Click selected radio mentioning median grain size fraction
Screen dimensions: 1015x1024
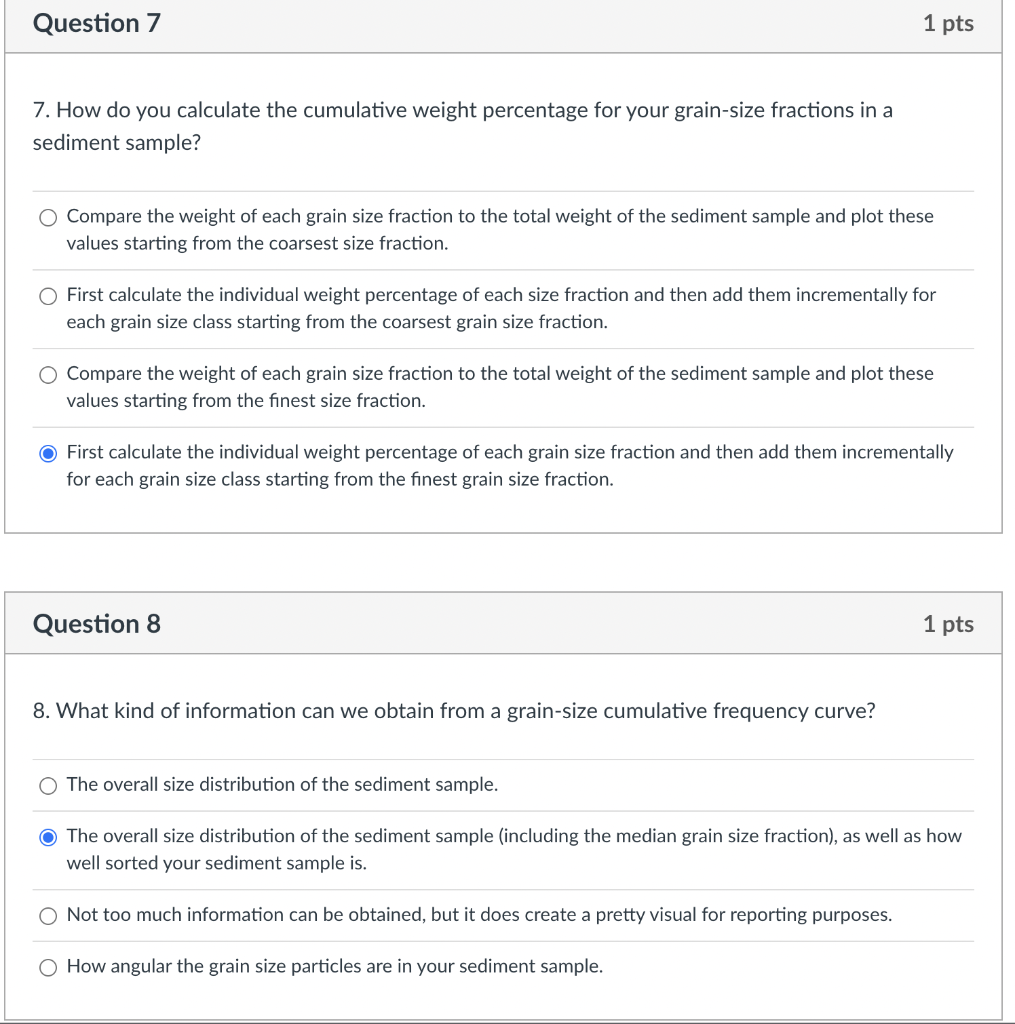point(48,837)
